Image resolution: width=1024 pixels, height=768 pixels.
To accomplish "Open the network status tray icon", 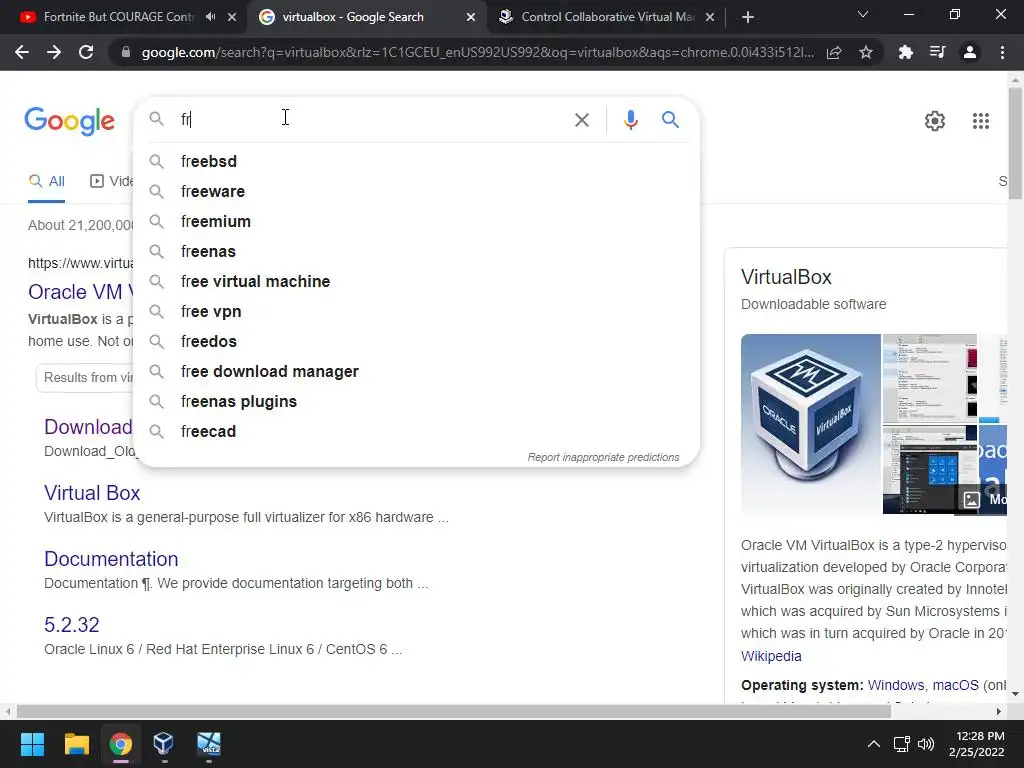I will 902,744.
